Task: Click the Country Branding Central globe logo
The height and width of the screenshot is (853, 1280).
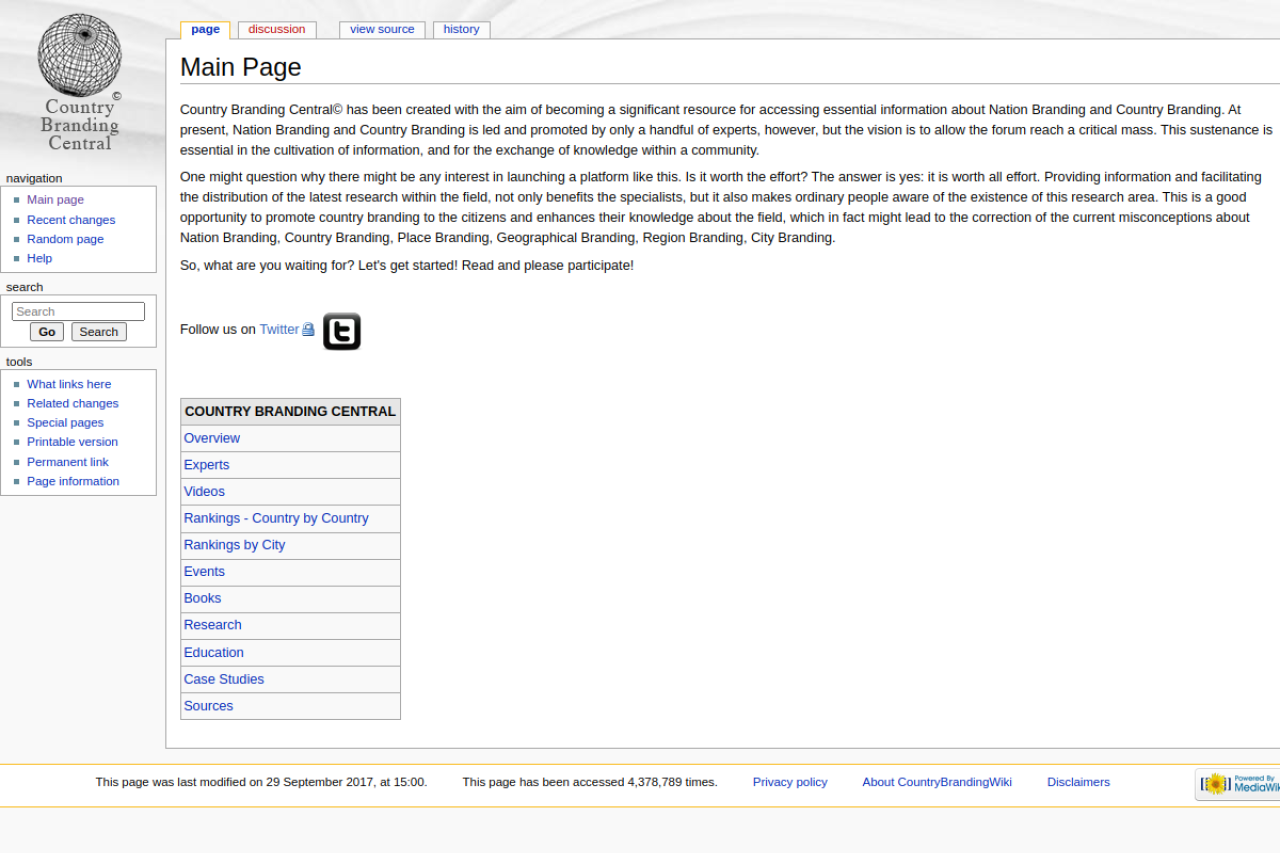Action: click(x=79, y=82)
